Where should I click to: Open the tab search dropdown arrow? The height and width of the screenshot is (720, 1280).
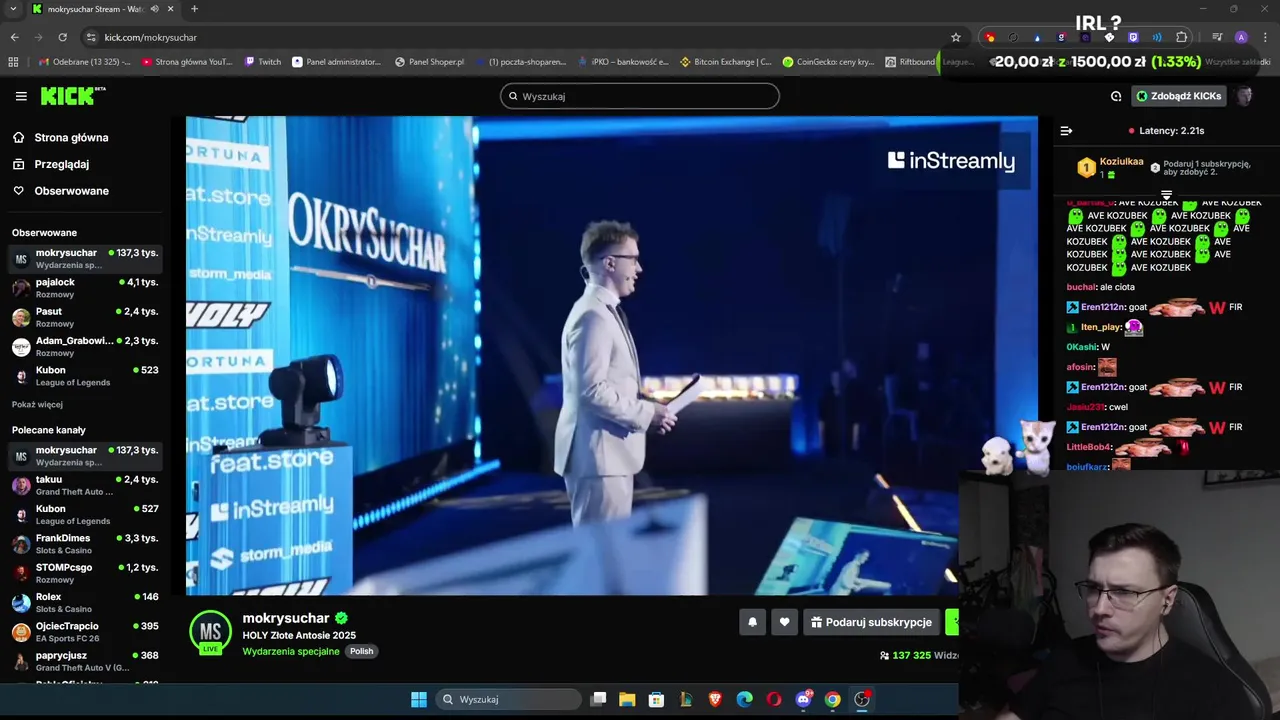pyautogui.click(x=13, y=9)
